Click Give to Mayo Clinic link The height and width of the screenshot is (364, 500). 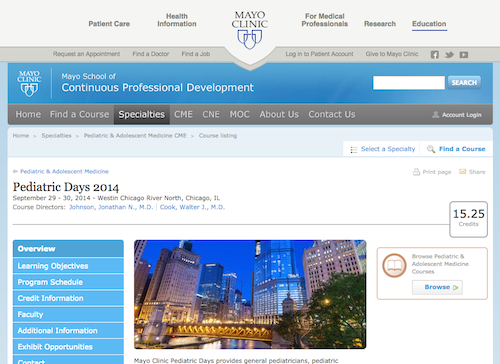pos(392,54)
